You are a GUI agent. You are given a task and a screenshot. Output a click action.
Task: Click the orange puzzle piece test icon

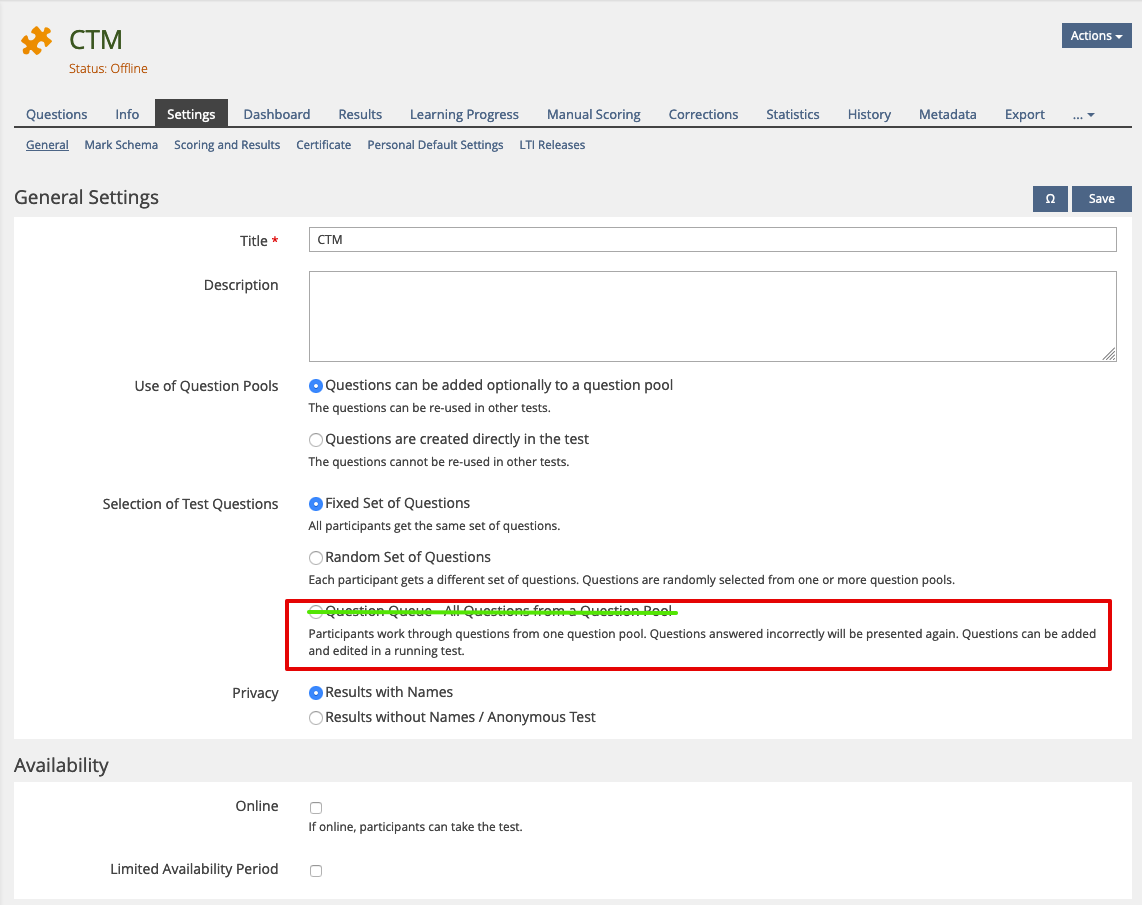37,41
